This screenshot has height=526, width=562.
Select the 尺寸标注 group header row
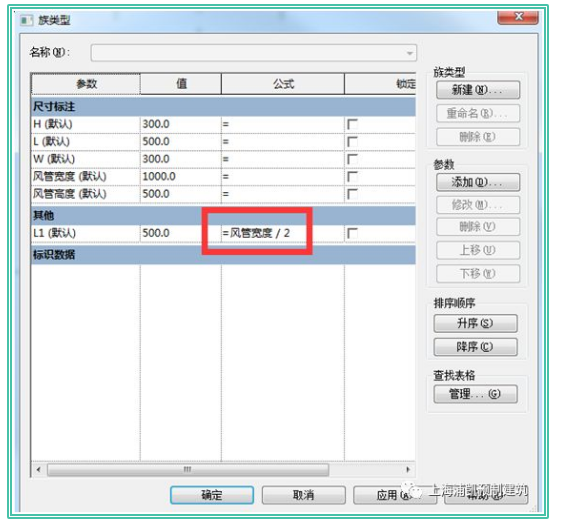point(224,106)
